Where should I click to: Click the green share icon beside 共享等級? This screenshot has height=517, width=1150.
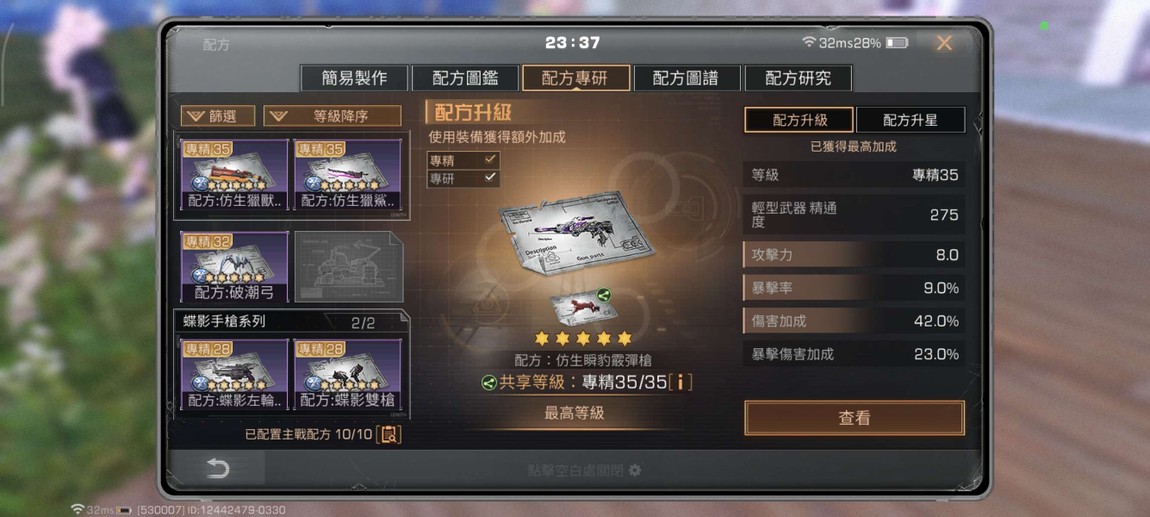tap(488, 383)
